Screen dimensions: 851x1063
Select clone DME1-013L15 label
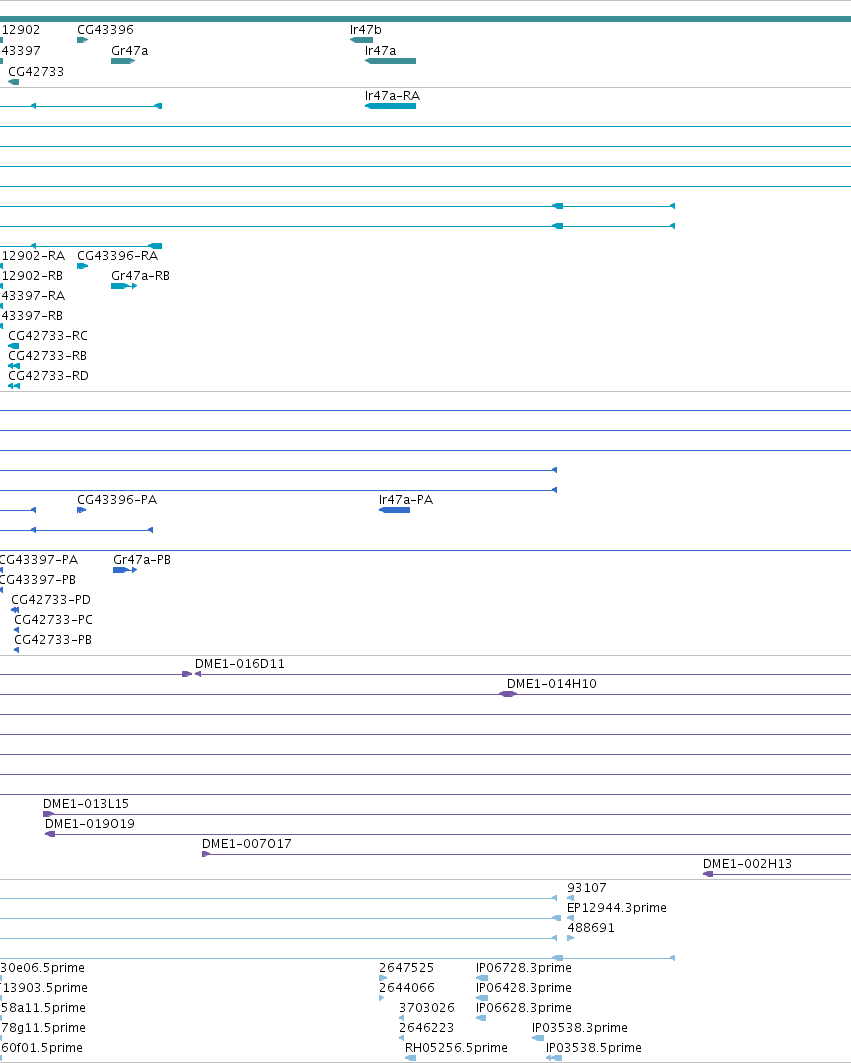[x=85, y=804]
